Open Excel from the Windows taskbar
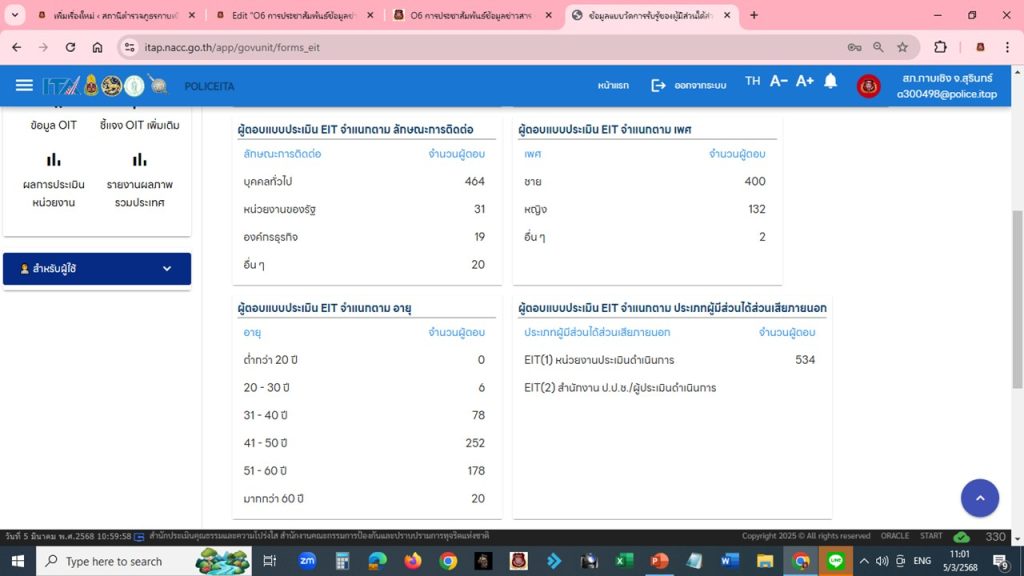 click(x=624, y=561)
